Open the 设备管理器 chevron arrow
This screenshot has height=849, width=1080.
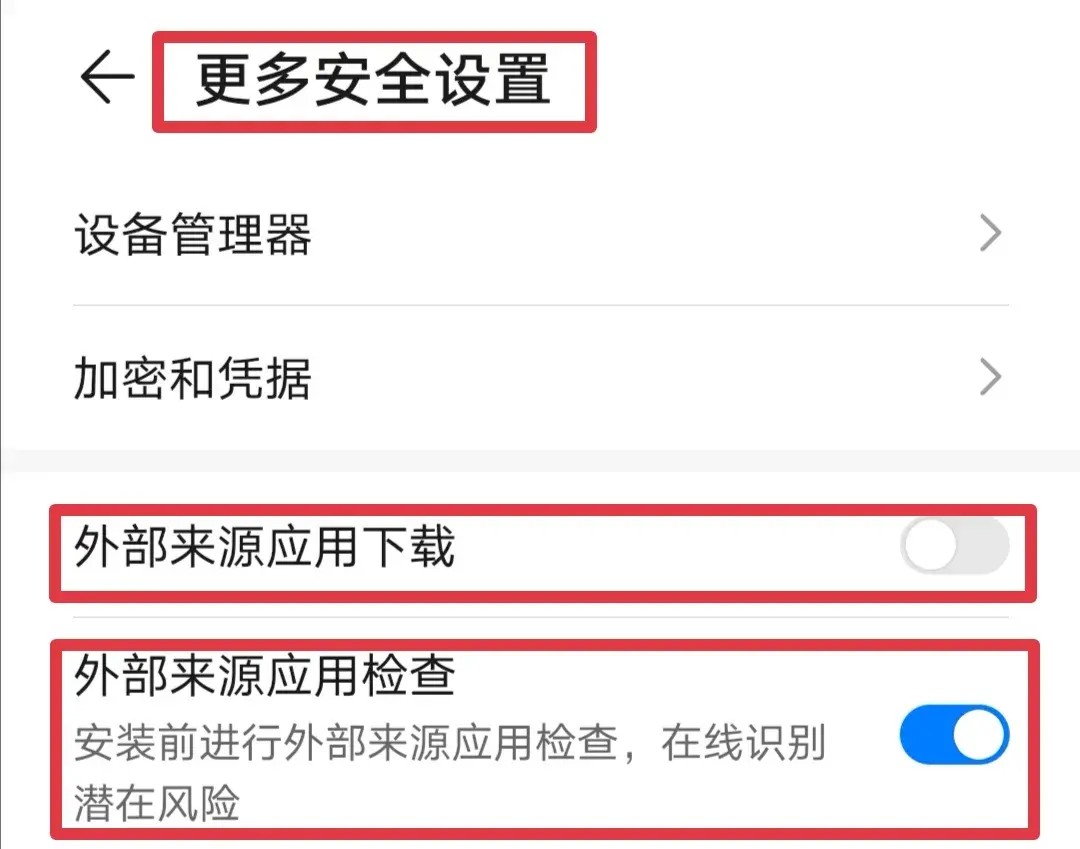click(990, 233)
